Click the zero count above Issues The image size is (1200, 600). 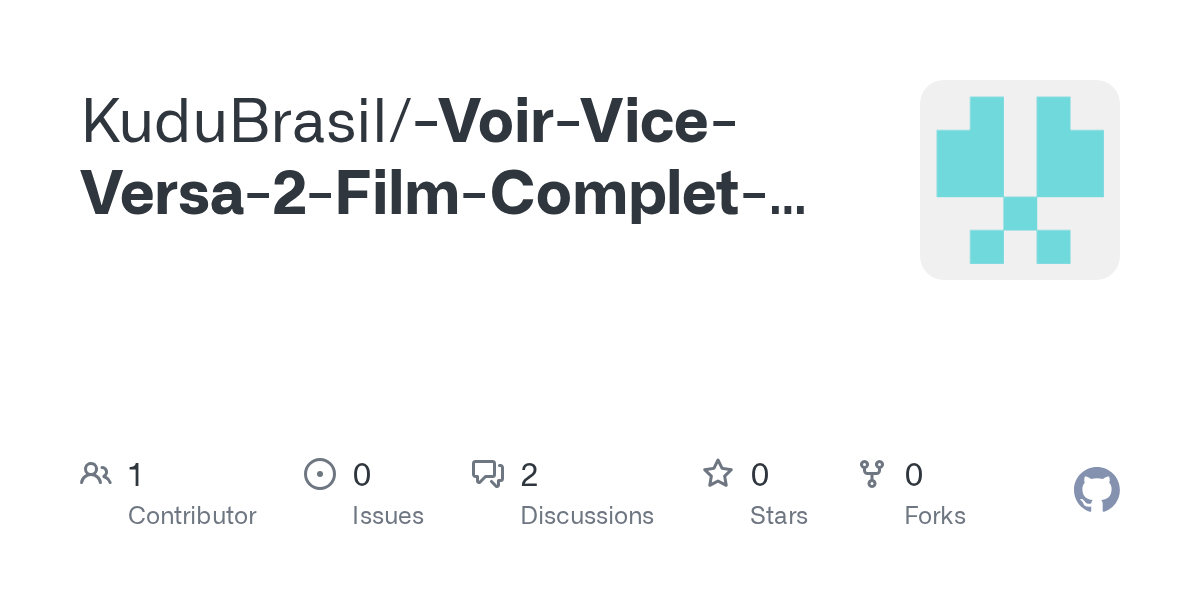pos(362,475)
